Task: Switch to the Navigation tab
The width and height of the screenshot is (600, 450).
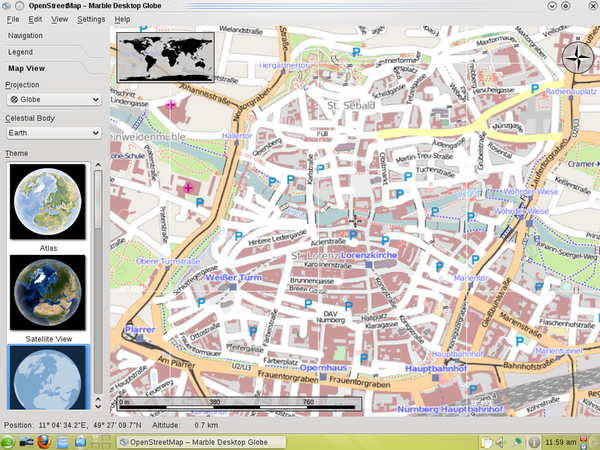Action: tap(25, 36)
